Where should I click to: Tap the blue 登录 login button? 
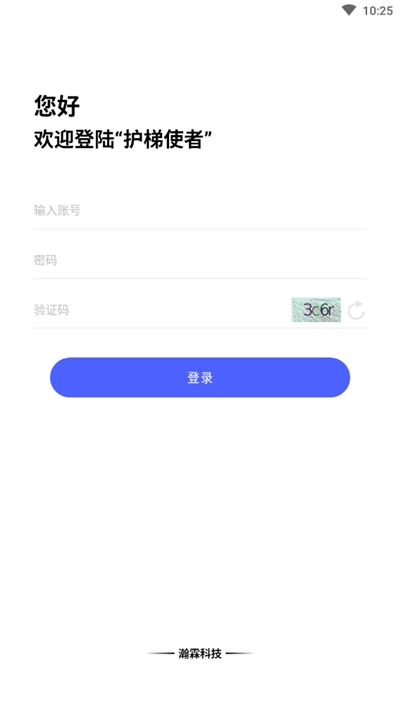(x=200, y=377)
